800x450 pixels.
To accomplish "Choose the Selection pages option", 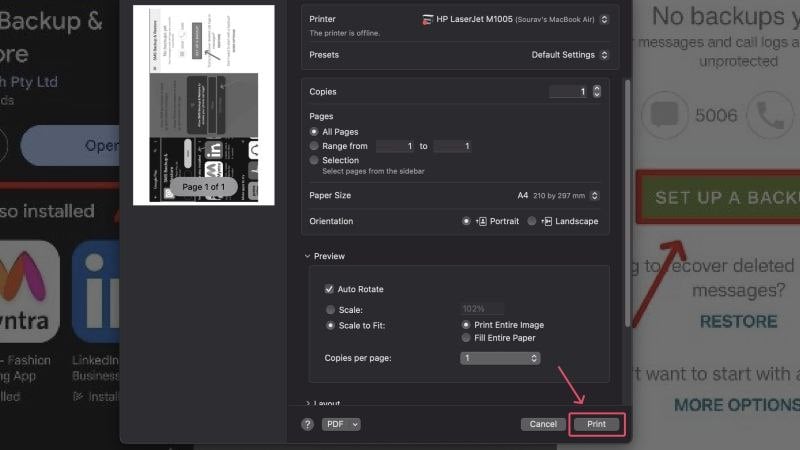I will [314, 160].
